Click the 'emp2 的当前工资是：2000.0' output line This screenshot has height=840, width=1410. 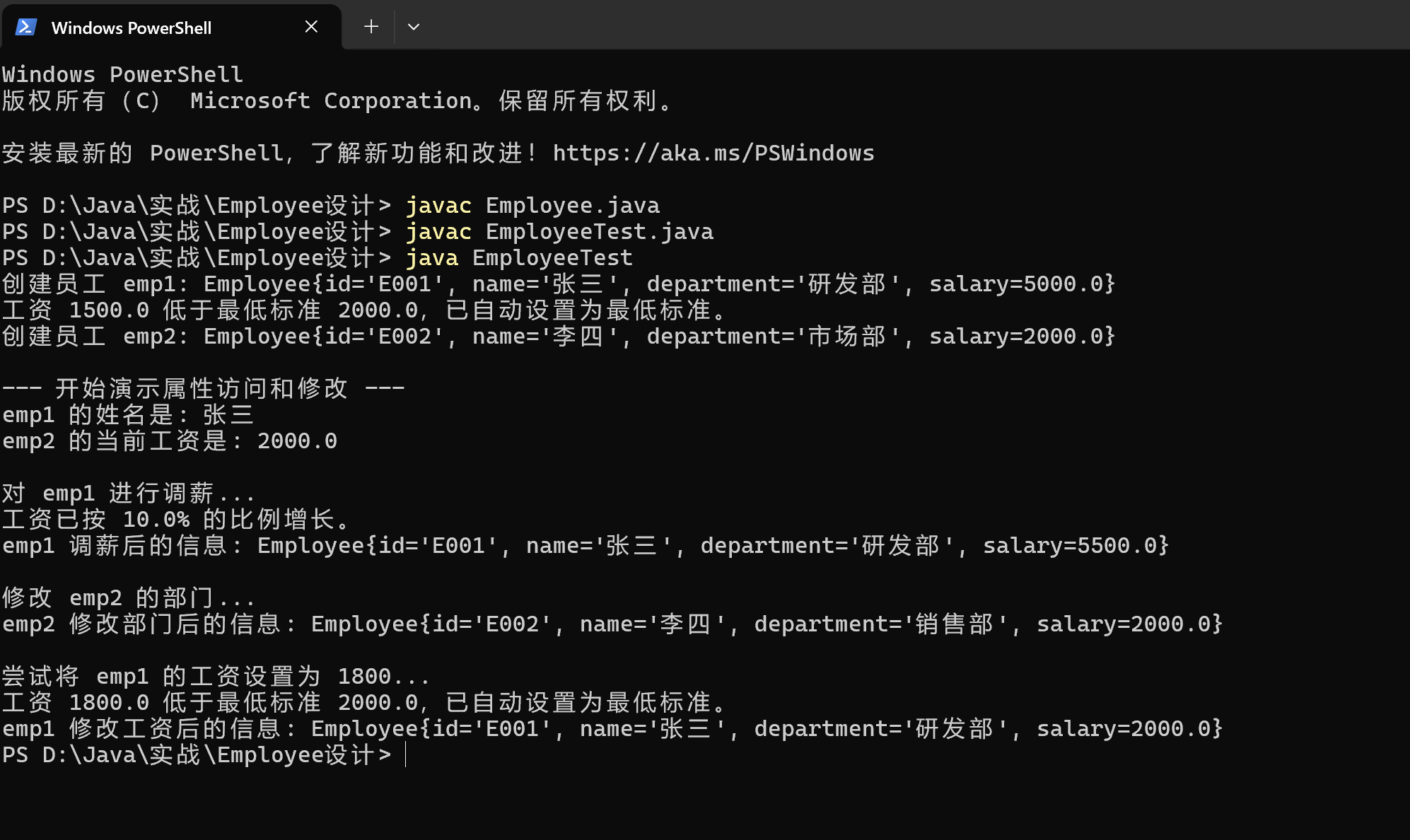point(169,441)
